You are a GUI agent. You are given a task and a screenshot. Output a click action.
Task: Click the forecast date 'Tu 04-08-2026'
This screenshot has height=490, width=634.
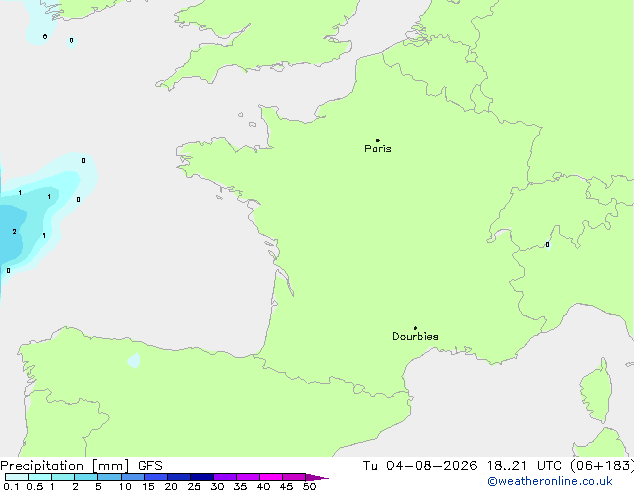point(420,466)
